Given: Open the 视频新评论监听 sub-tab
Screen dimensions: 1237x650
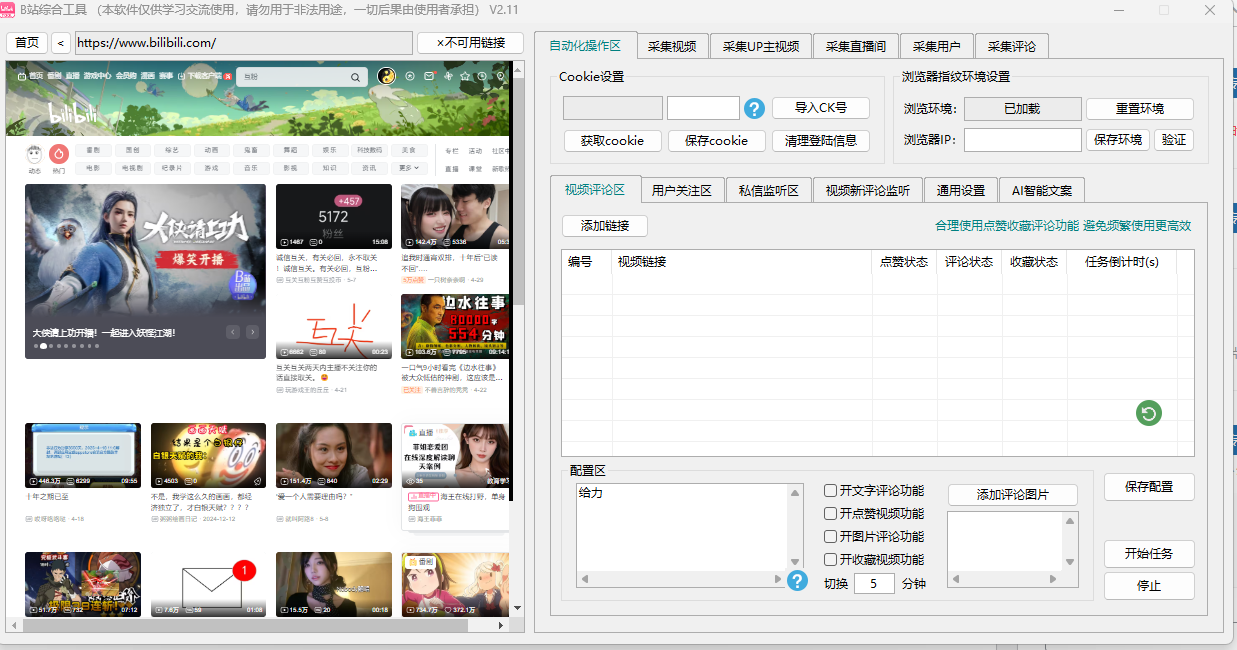Looking at the screenshot, I should coord(868,190).
